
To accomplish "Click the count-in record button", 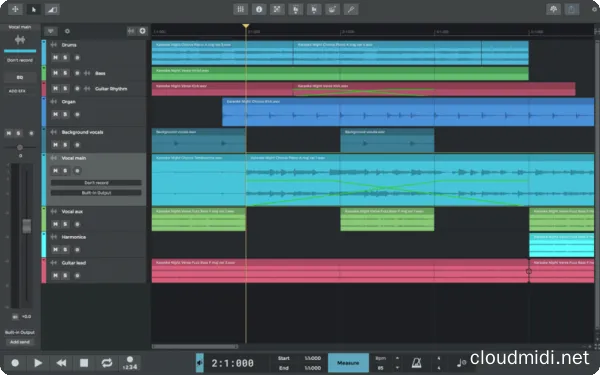I will point(130,363).
